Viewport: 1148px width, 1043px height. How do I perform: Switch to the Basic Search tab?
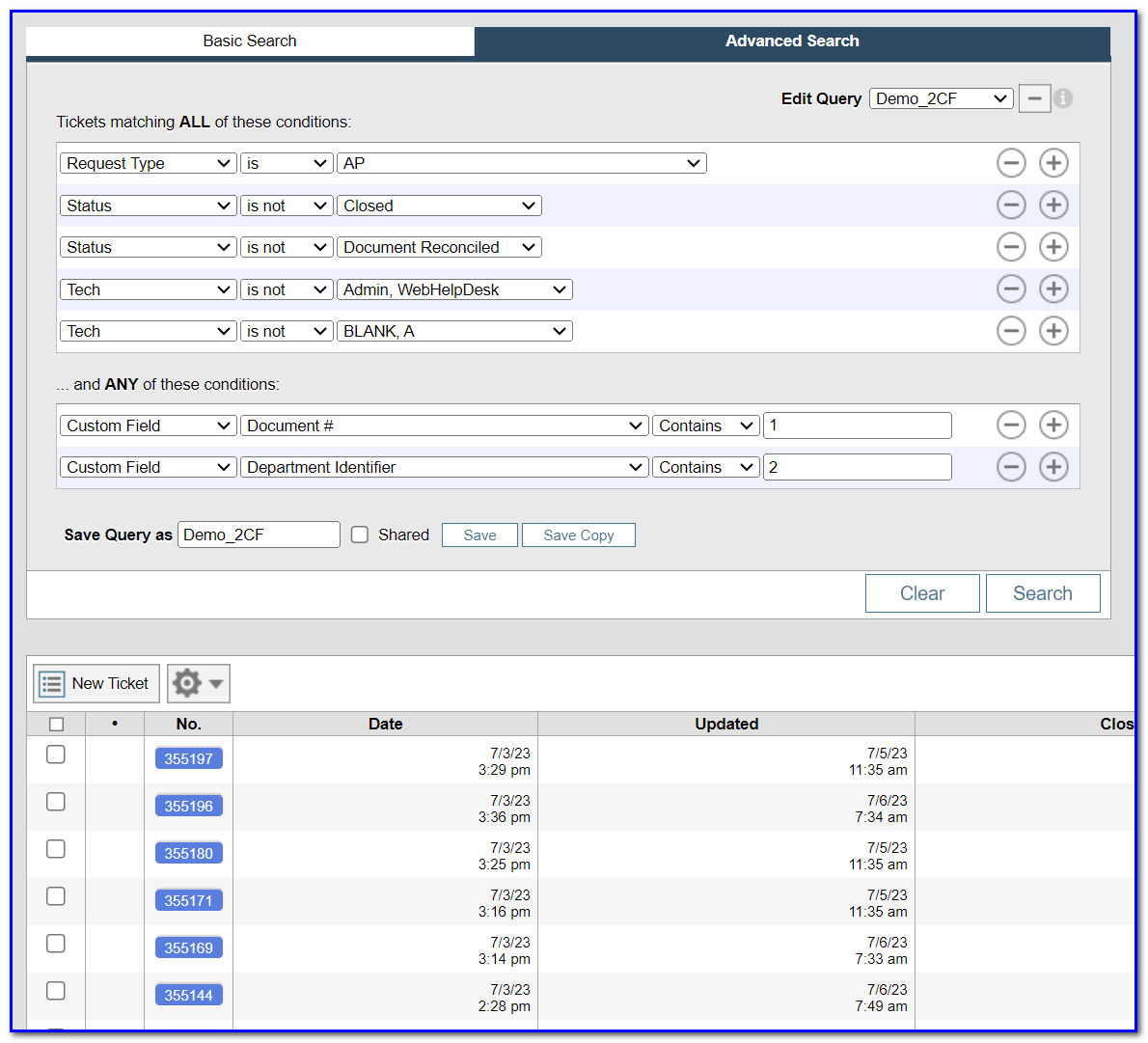[250, 41]
